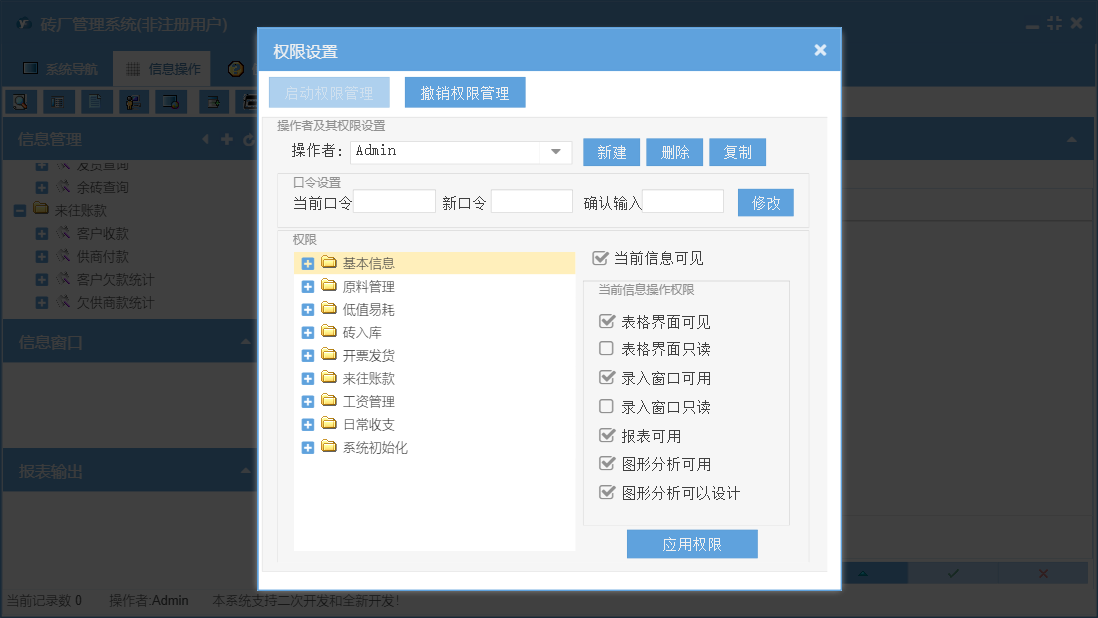Click the 应用权限 button
This screenshot has height=618, width=1098.
pyautogui.click(x=692, y=544)
